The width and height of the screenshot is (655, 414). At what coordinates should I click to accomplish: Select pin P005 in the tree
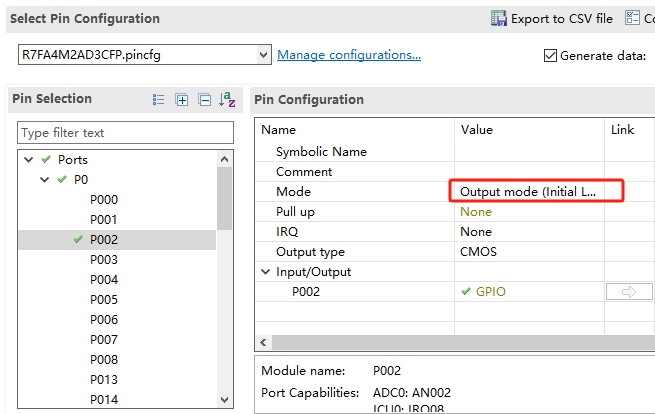coord(104,300)
